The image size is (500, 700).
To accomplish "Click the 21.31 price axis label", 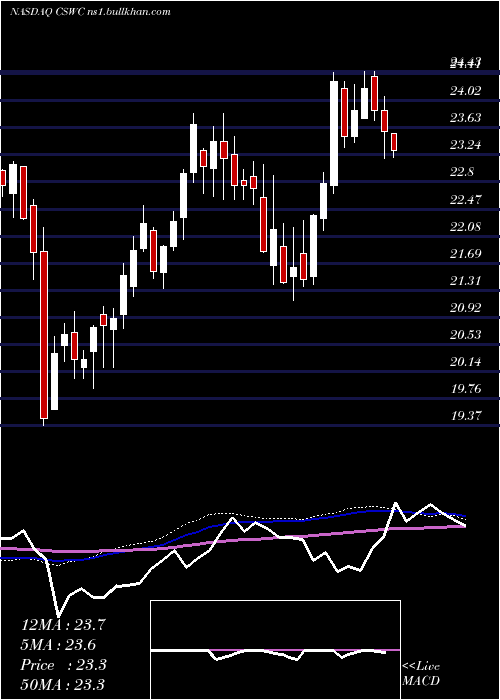I will point(466,281).
